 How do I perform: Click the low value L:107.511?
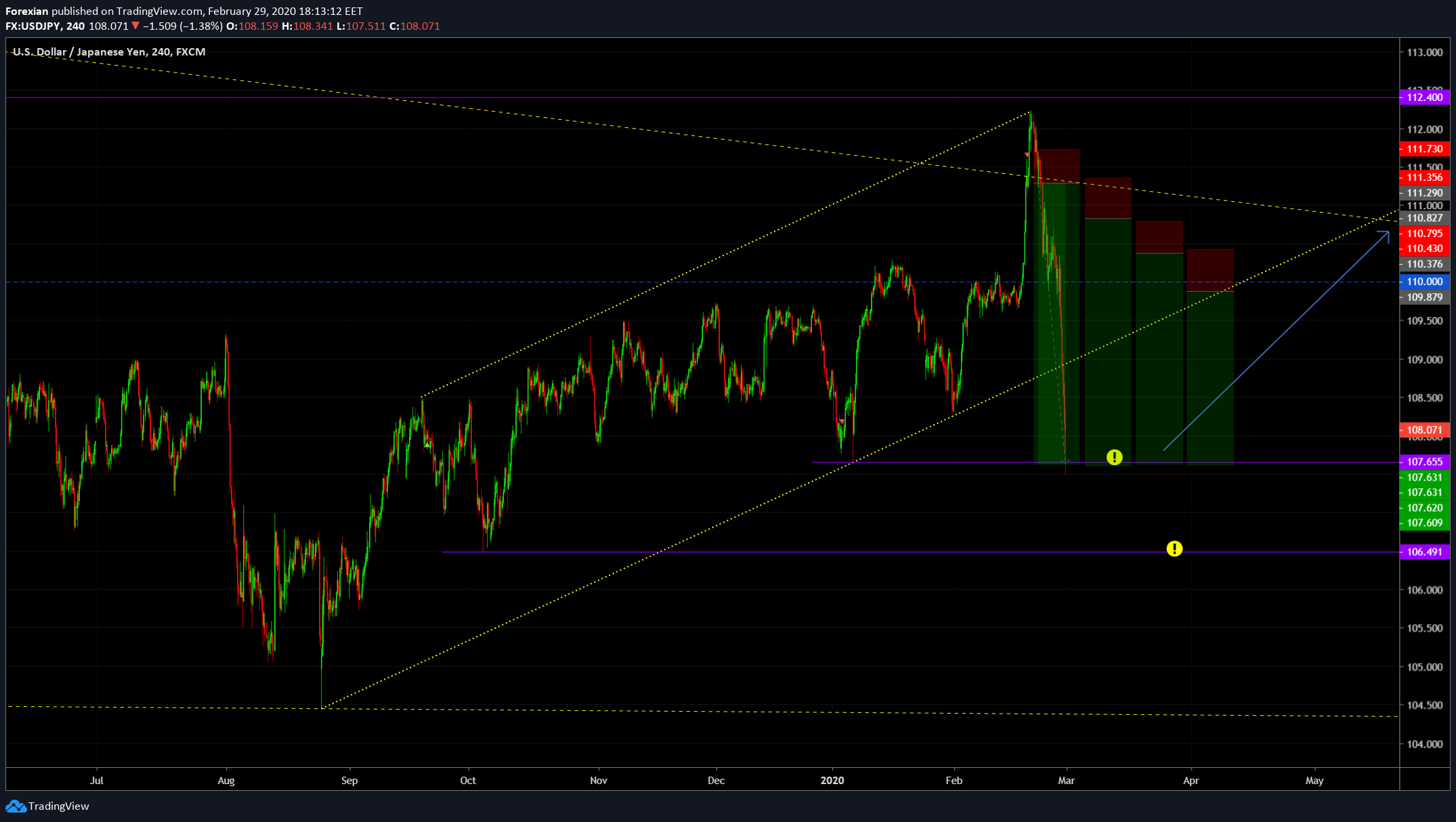click(361, 26)
